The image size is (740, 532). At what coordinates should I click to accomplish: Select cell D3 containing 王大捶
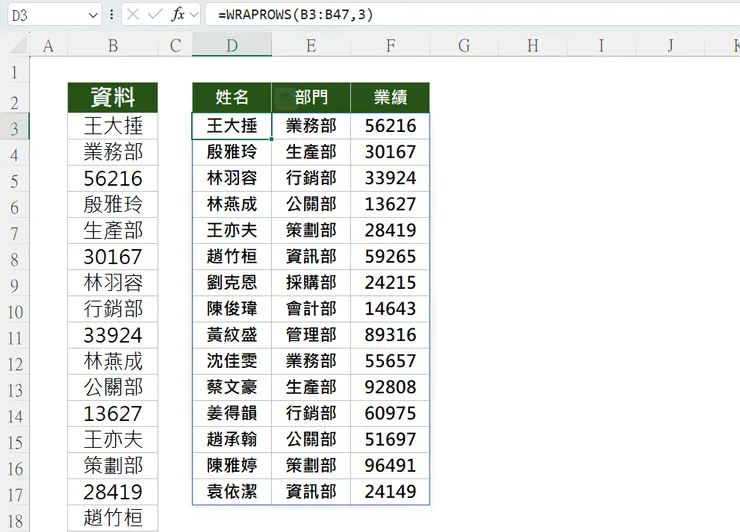tap(232, 126)
